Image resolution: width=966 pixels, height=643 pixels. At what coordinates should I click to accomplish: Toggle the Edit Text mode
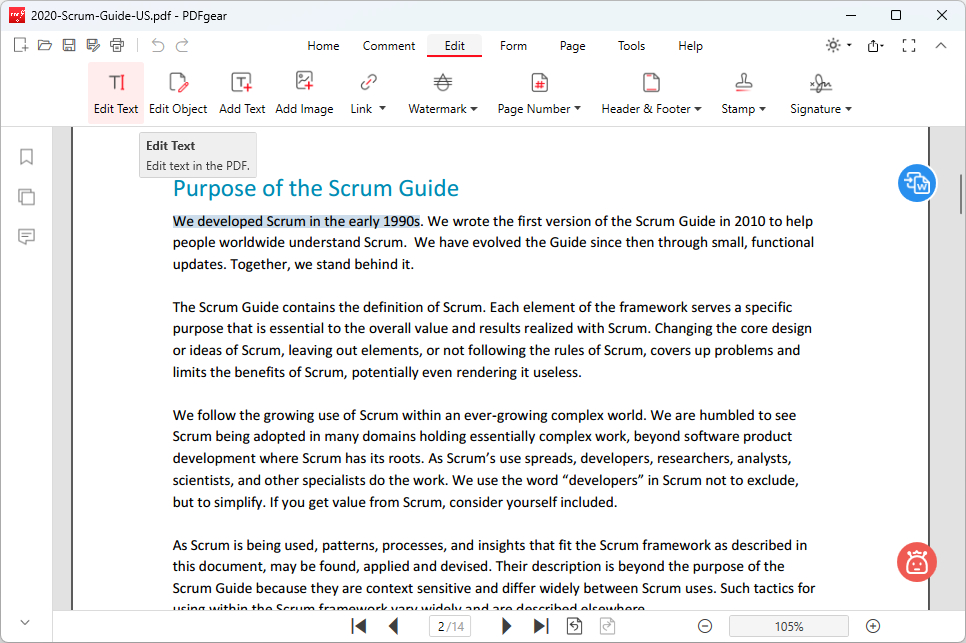(x=116, y=92)
